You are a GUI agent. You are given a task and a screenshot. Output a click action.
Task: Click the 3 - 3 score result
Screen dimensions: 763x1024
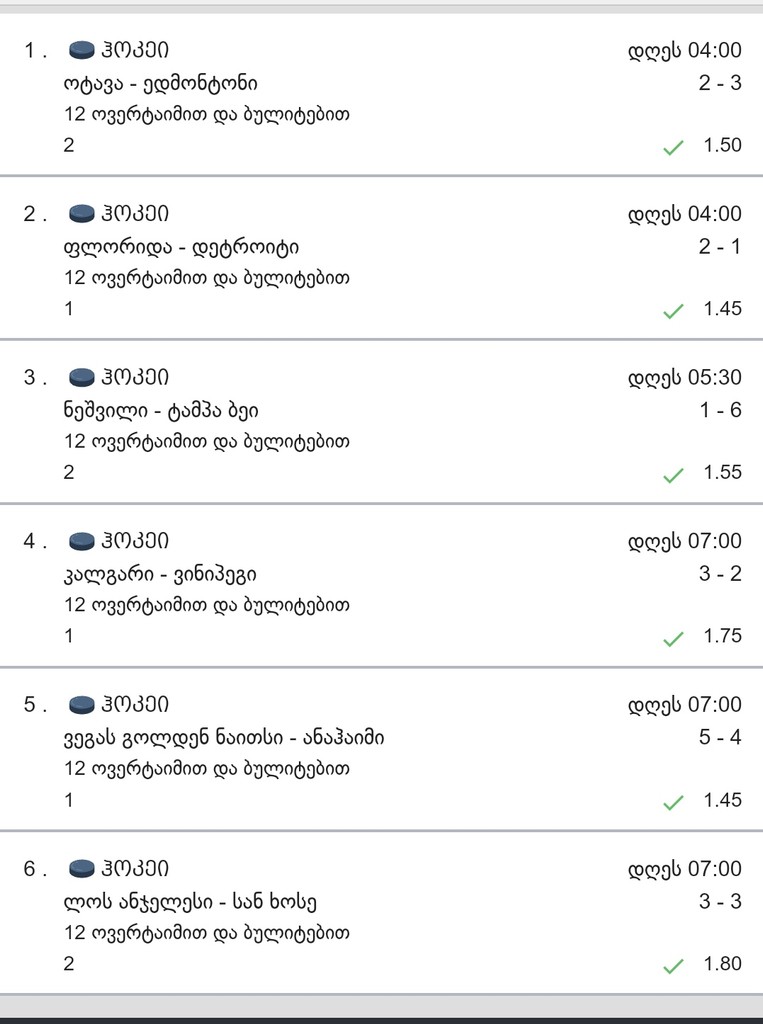720,901
